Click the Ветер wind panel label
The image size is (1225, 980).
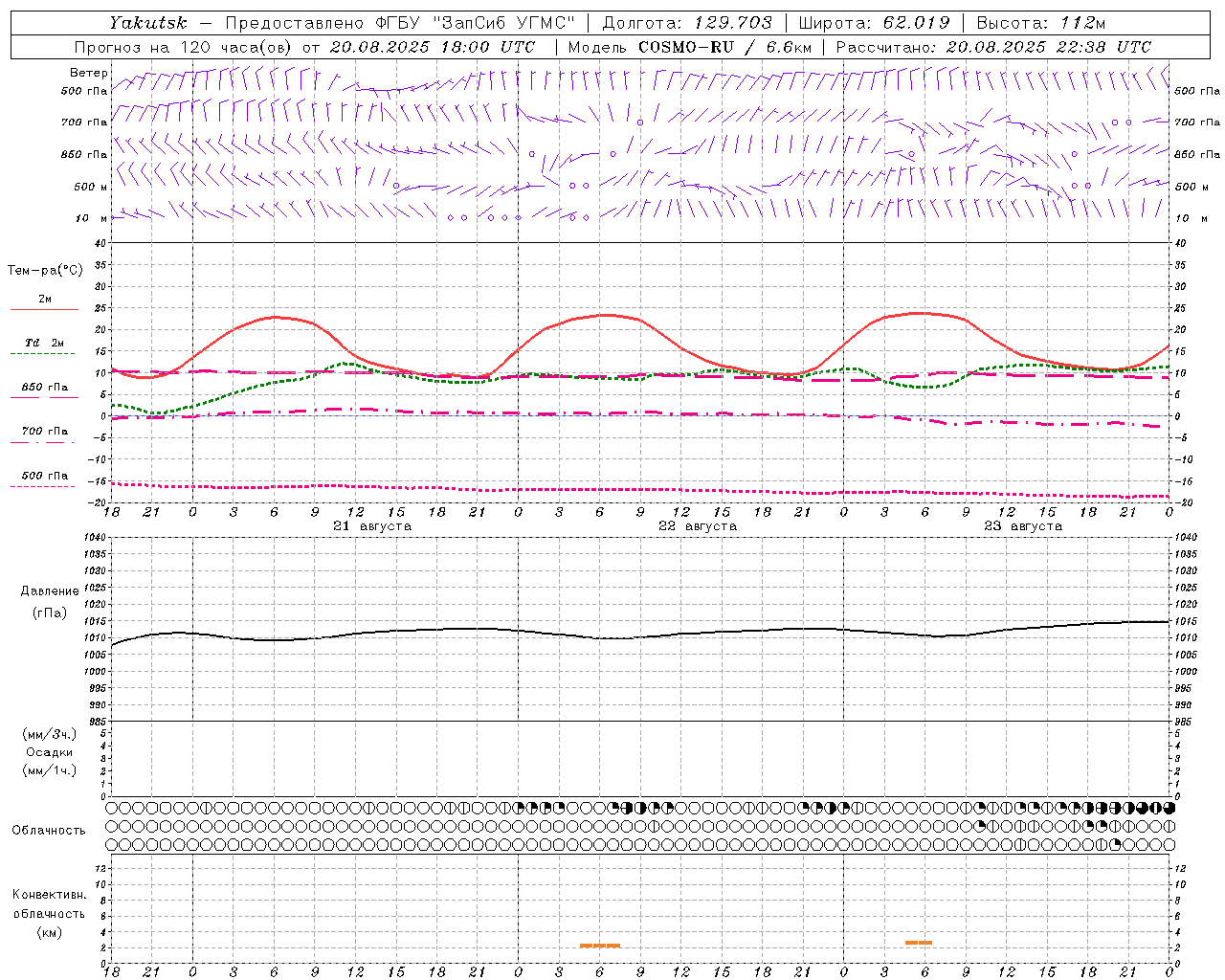(89, 73)
